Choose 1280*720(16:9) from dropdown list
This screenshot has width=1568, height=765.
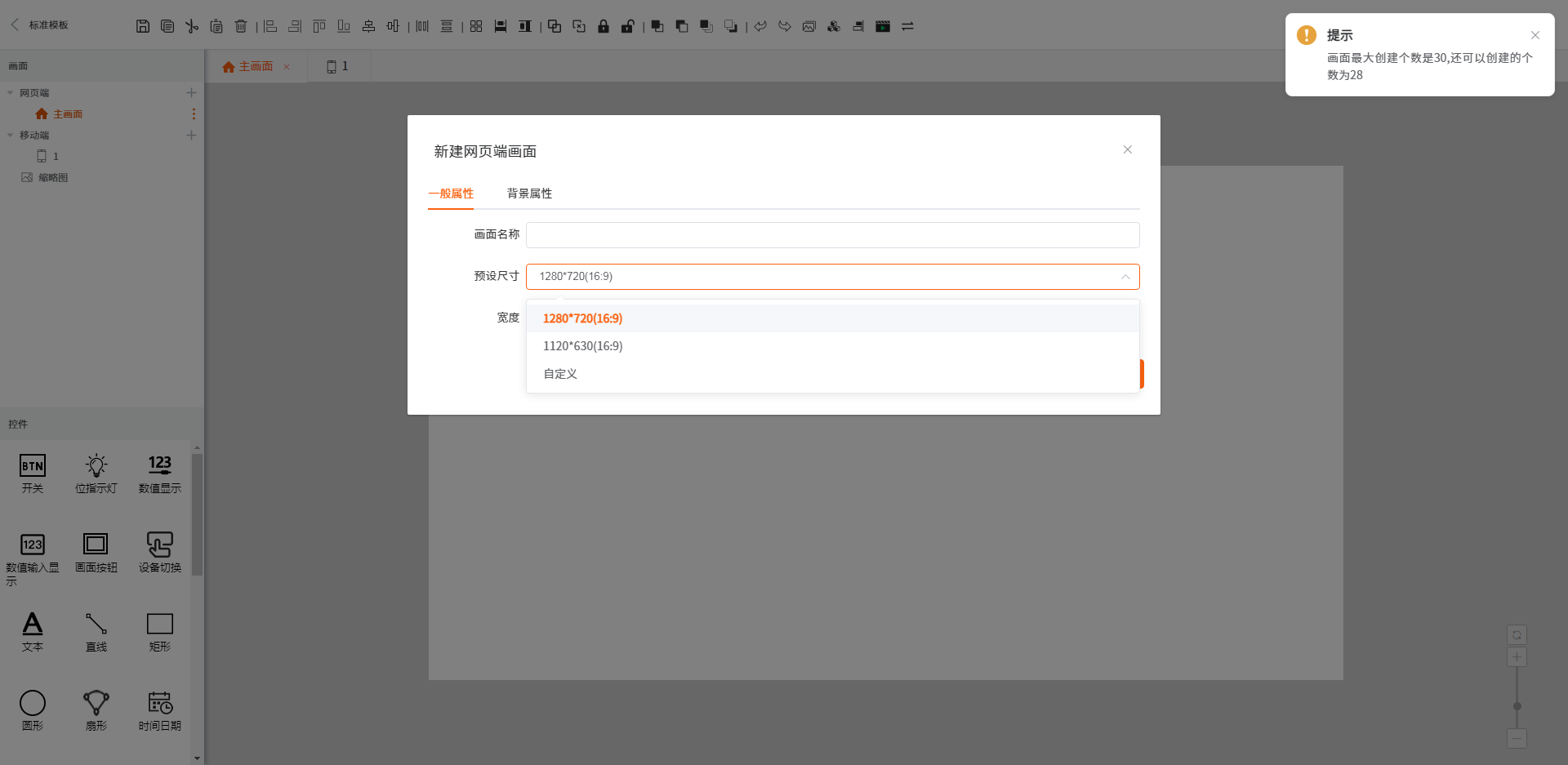pos(832,318)
